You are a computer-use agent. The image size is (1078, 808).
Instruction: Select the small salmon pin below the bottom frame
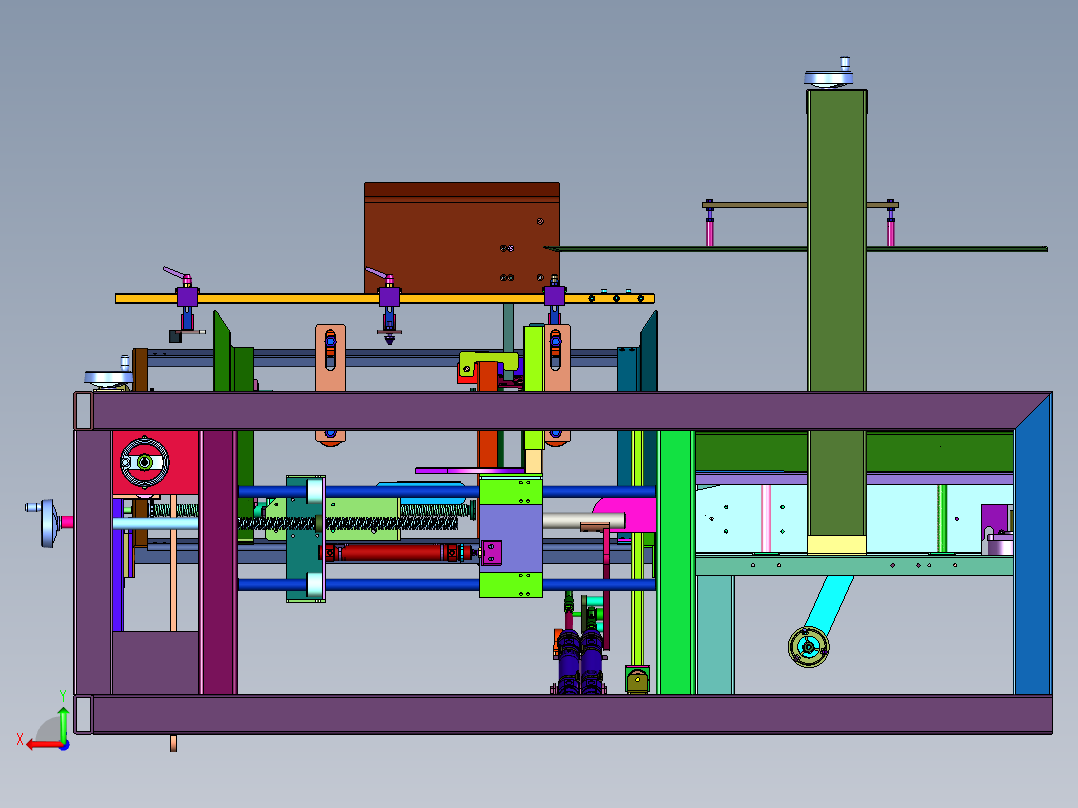[173, 743]
